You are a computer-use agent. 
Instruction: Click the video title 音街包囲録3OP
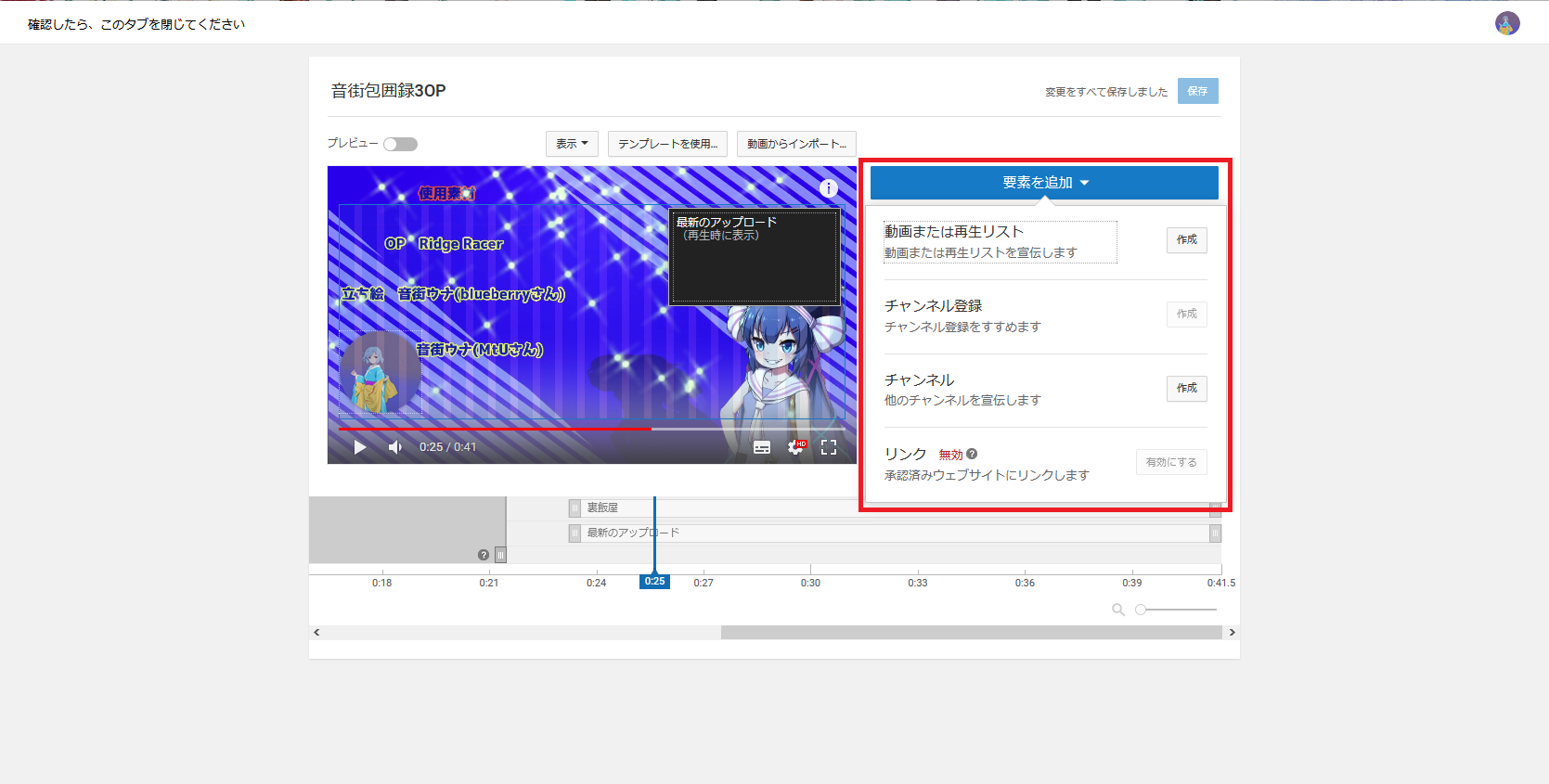click(x=389, y=90)
